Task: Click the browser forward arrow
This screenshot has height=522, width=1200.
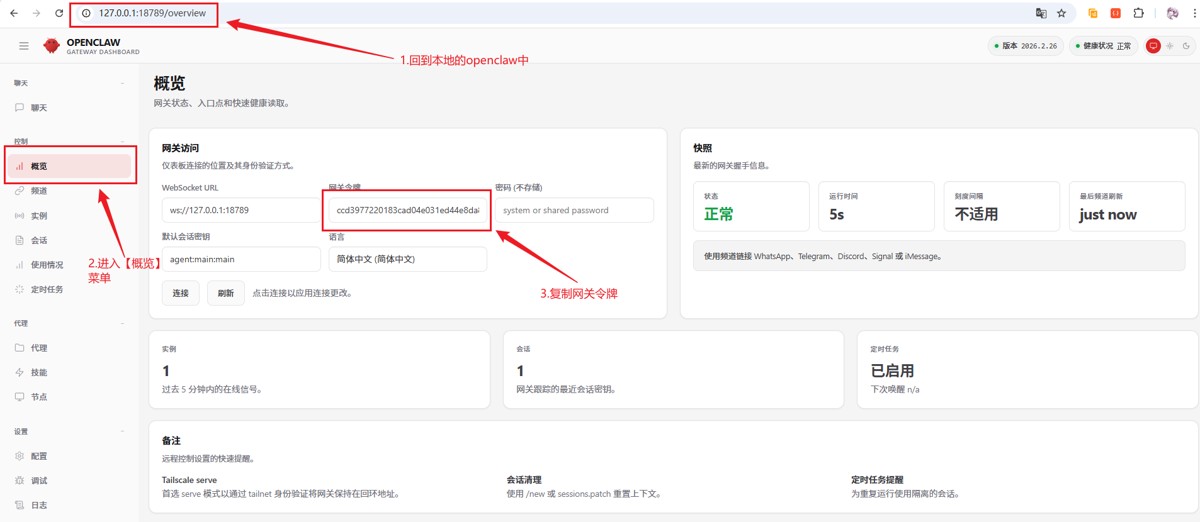Action: pyautogui.click(x=36, y=13)
